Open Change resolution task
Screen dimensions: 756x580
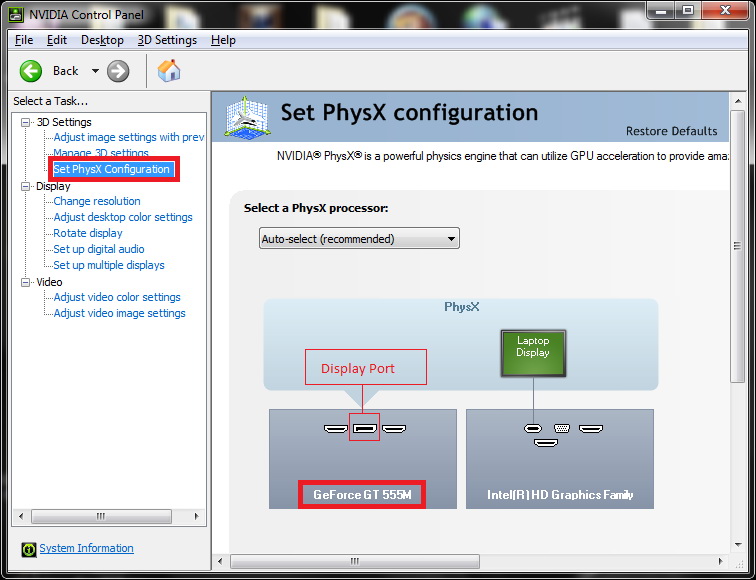(x=97, y=201)
